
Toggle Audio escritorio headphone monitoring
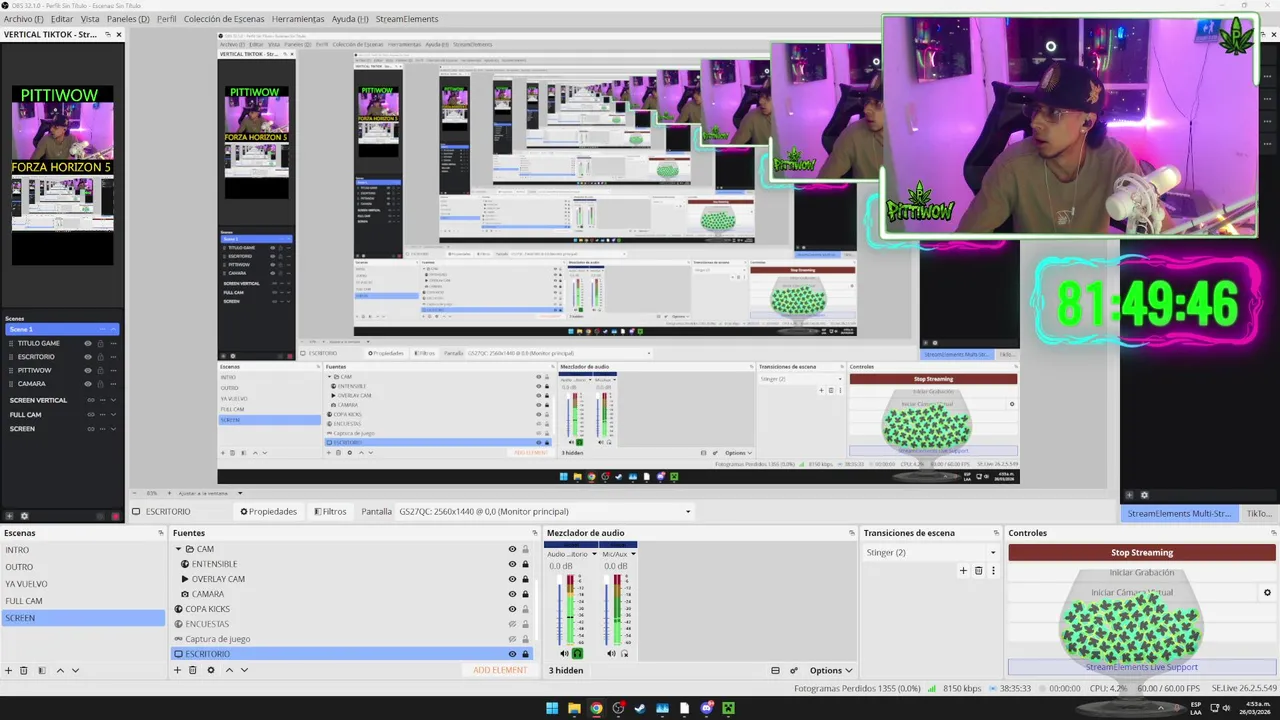[x=577, y=654]
